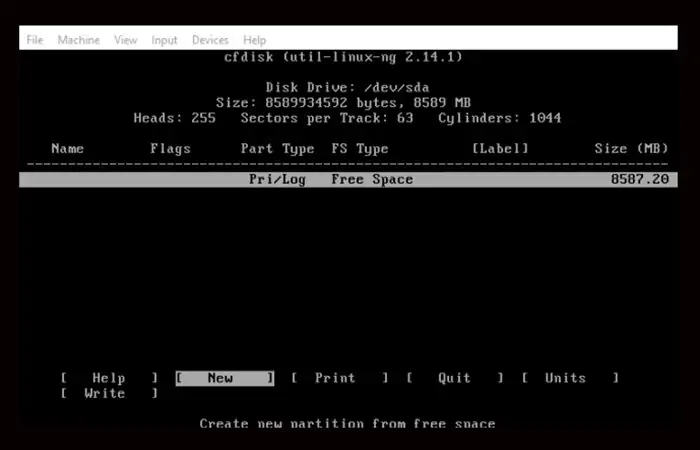Viewport: 700px width, 450px height.
Task: Click the Part Type column header
Action: point(277,149)
